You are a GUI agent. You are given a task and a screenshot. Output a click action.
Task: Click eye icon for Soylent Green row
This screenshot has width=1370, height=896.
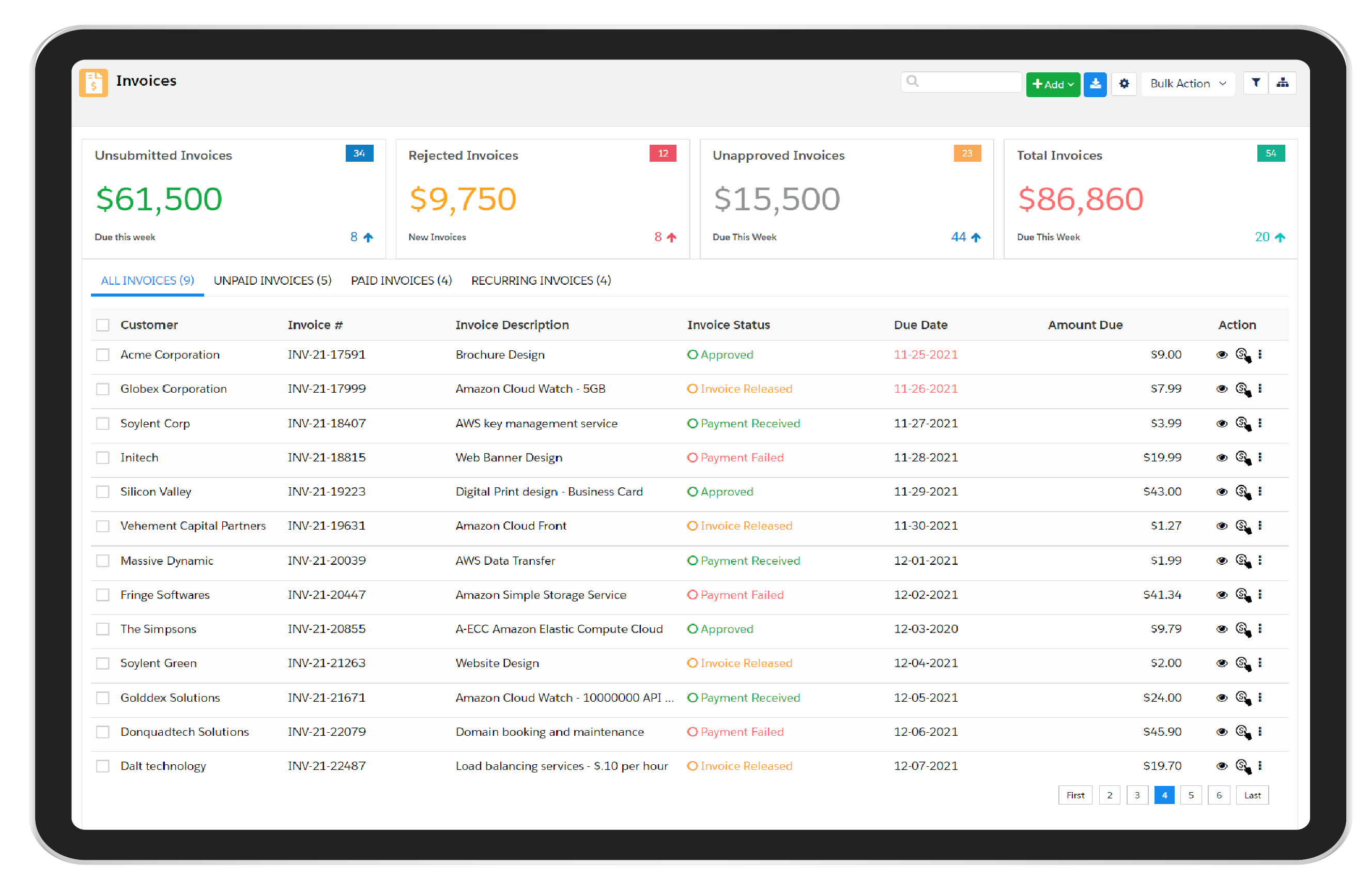coord(1222,663)
